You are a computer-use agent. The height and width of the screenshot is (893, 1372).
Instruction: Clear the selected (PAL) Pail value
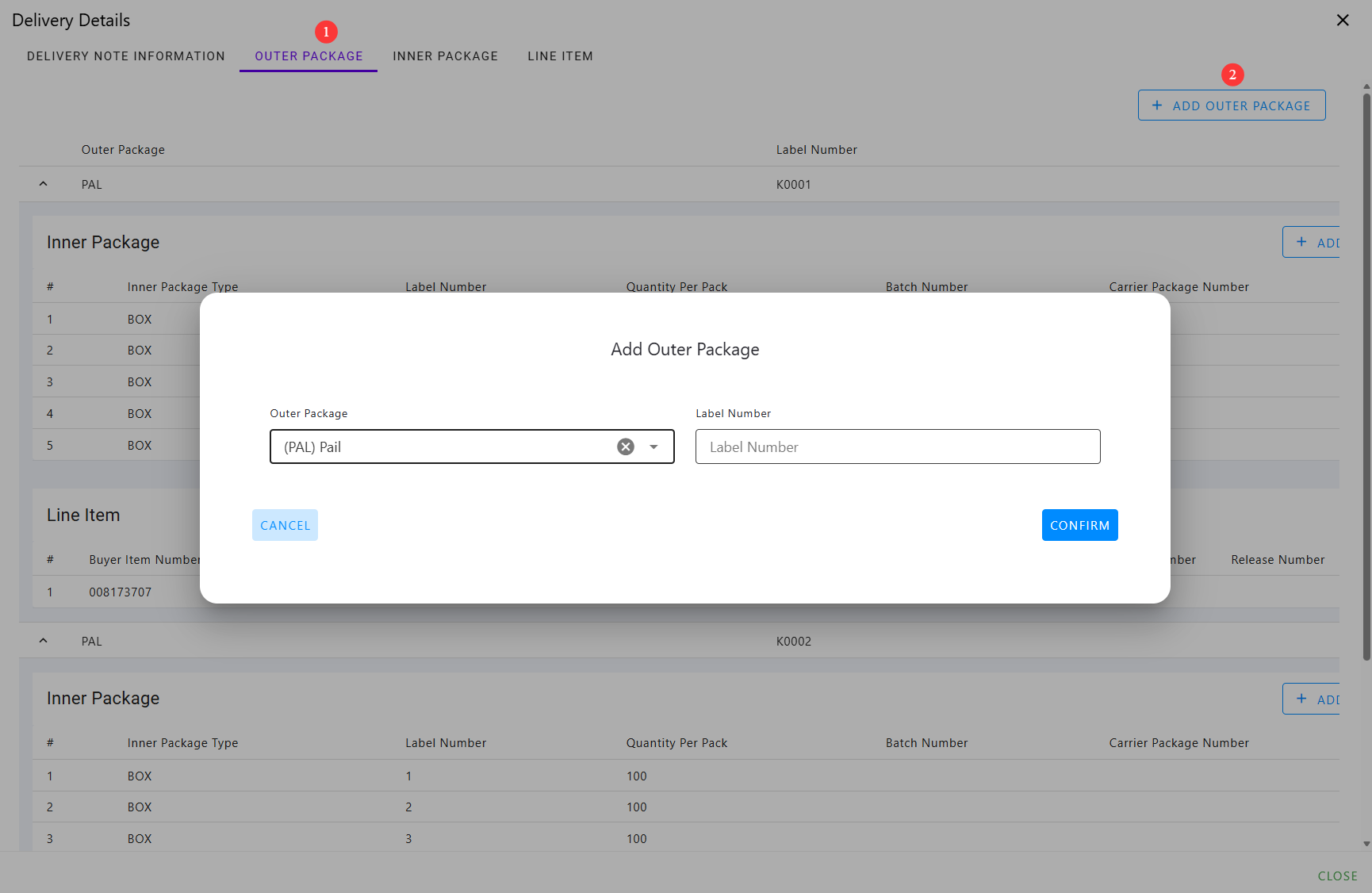(x=626, y=446)
